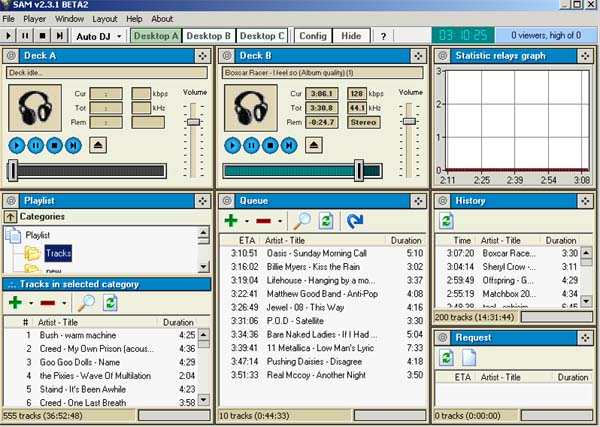Viewport: 600px width, 427px height.
Task: Expand the Playlist remove-track dropdown arrow
Action: click(64, 303)
